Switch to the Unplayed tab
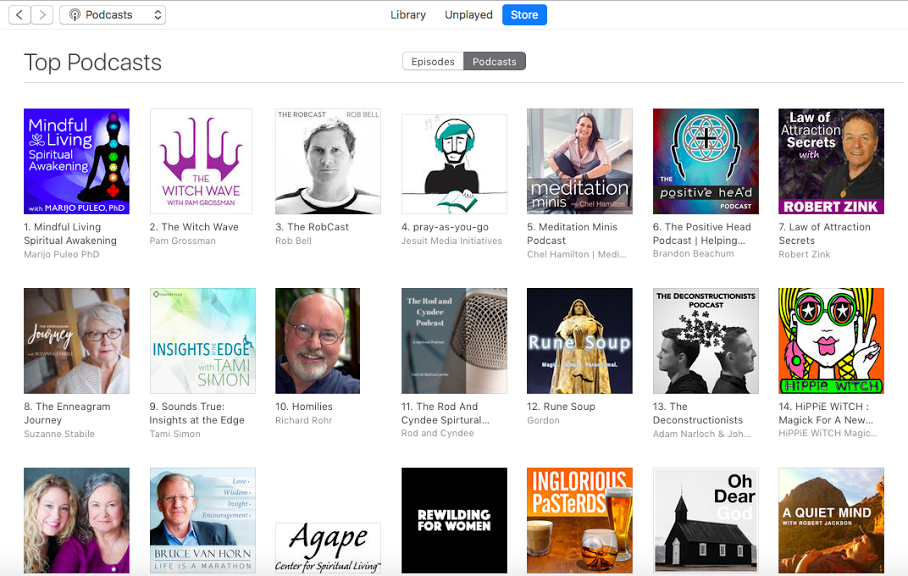The image size is (908, 576). click(468, 14)
